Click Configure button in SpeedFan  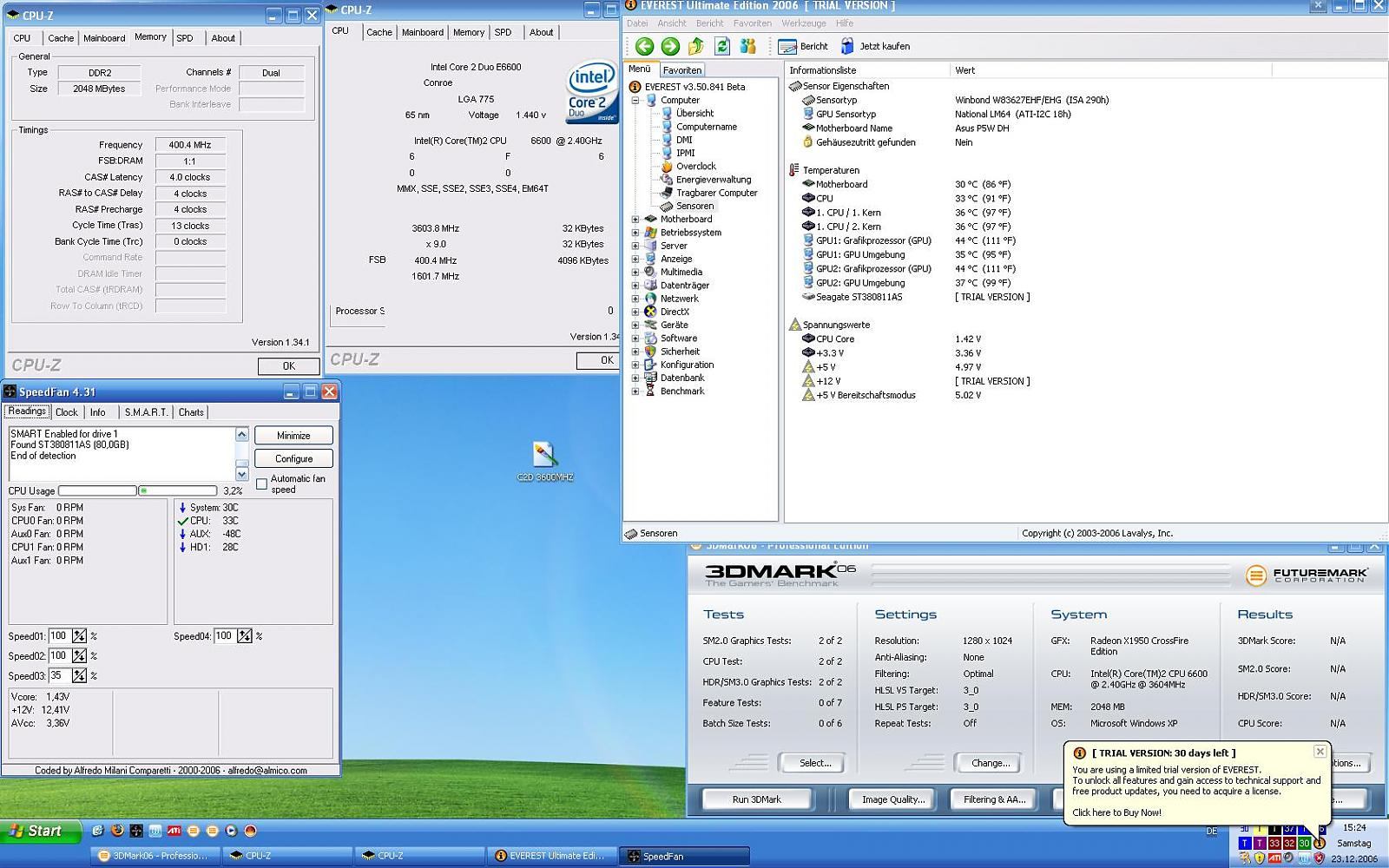[x=293, y=458]
